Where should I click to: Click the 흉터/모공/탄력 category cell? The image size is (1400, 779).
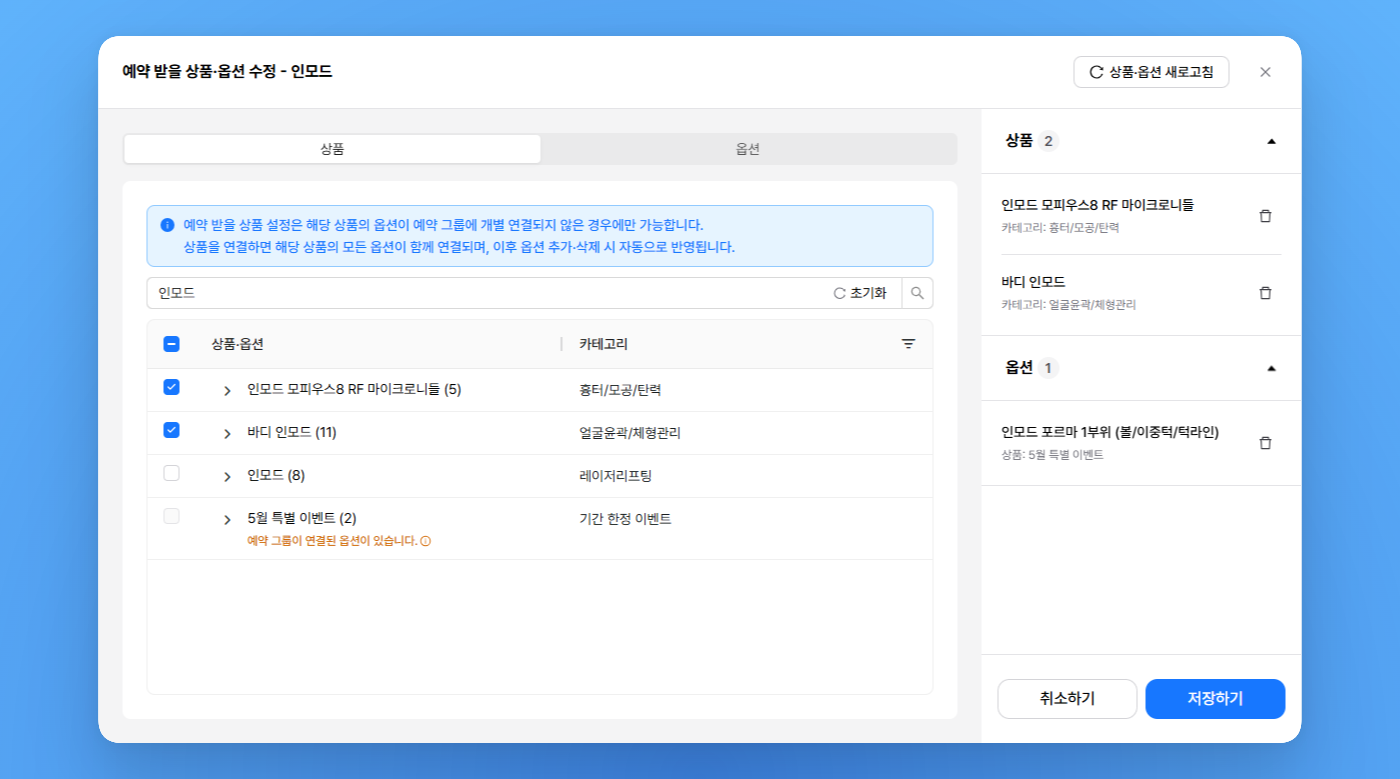tap(620, 390)
